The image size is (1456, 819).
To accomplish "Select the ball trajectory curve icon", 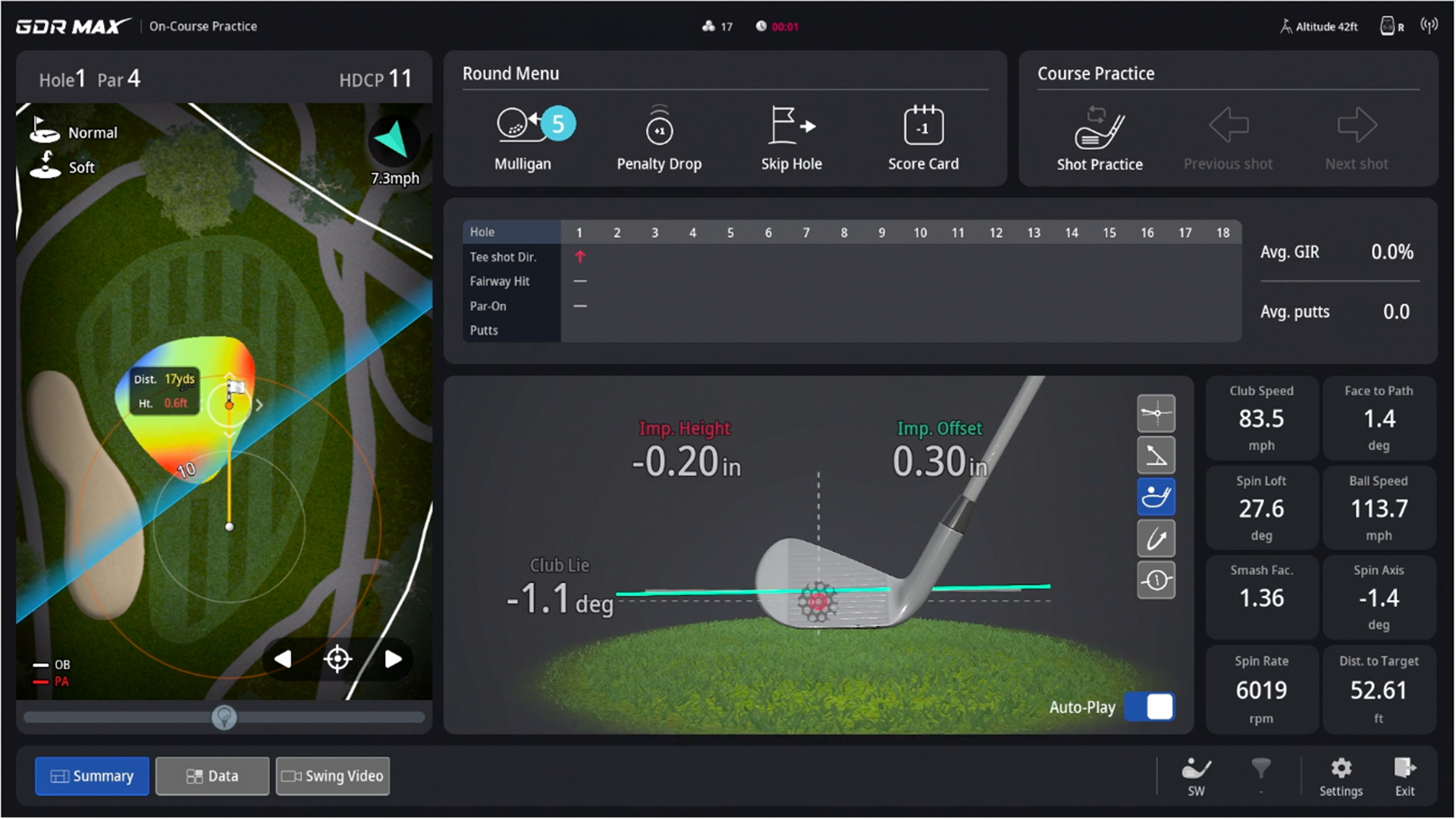I will (1156, 538).
